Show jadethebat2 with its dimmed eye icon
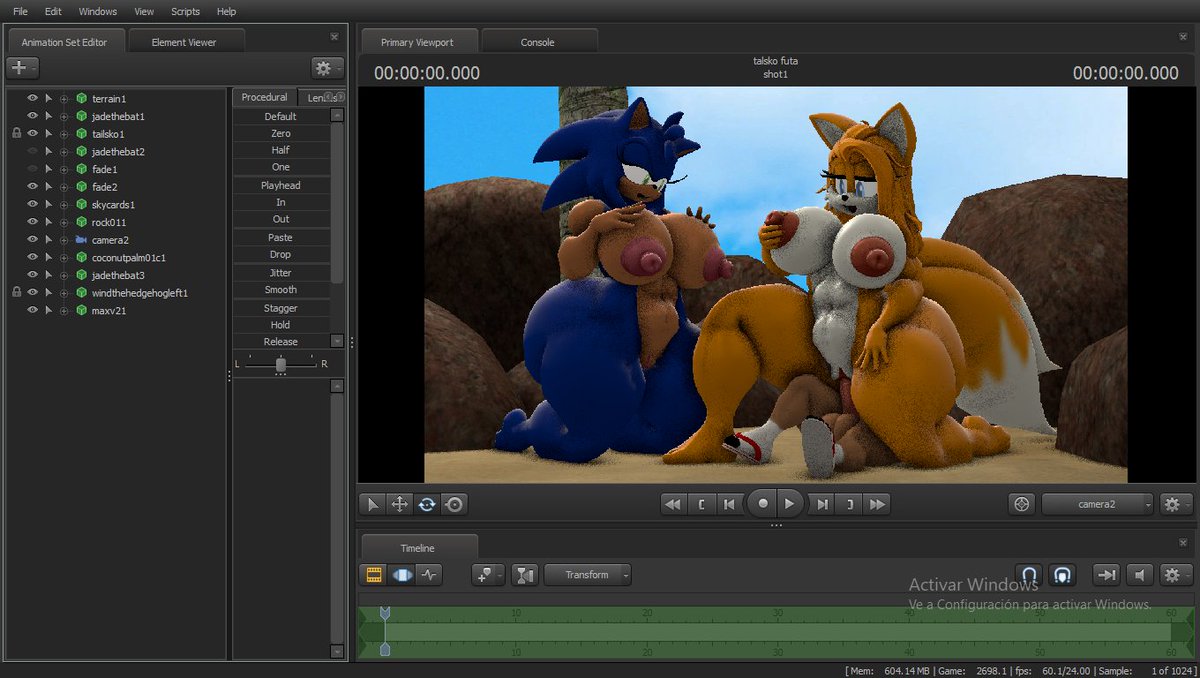The height and width of the screenshot is (678, 1200). [x=32, y=151]
